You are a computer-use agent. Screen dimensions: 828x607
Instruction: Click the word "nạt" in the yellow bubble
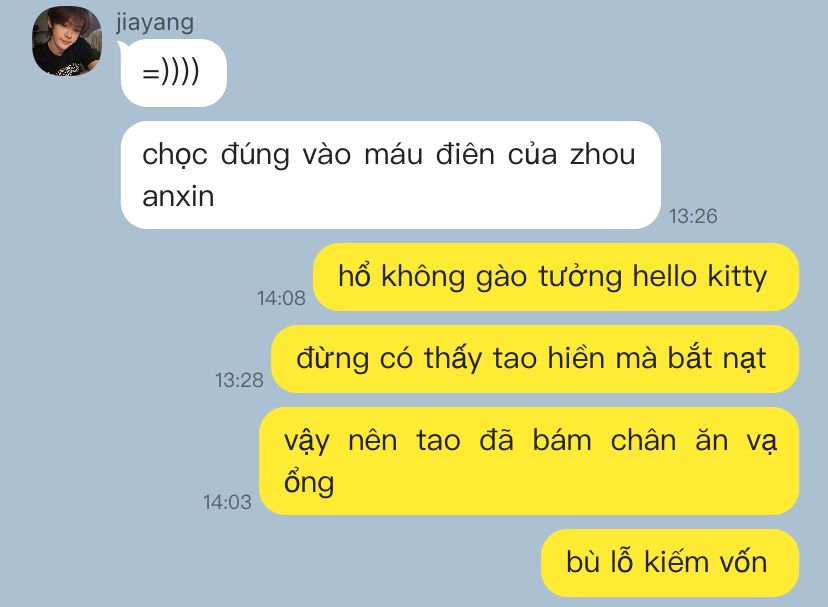745,359
